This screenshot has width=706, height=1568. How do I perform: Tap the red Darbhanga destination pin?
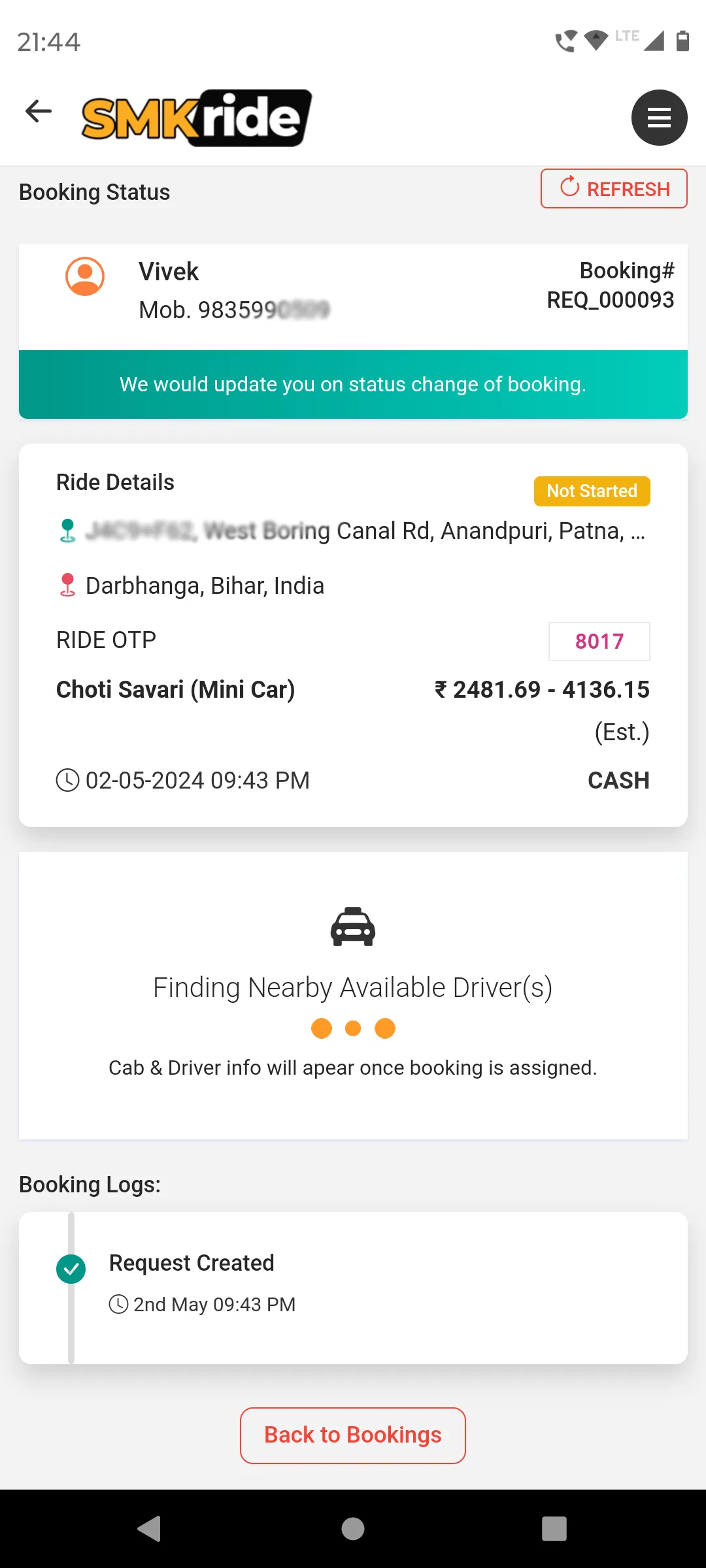tap(67, 585)
